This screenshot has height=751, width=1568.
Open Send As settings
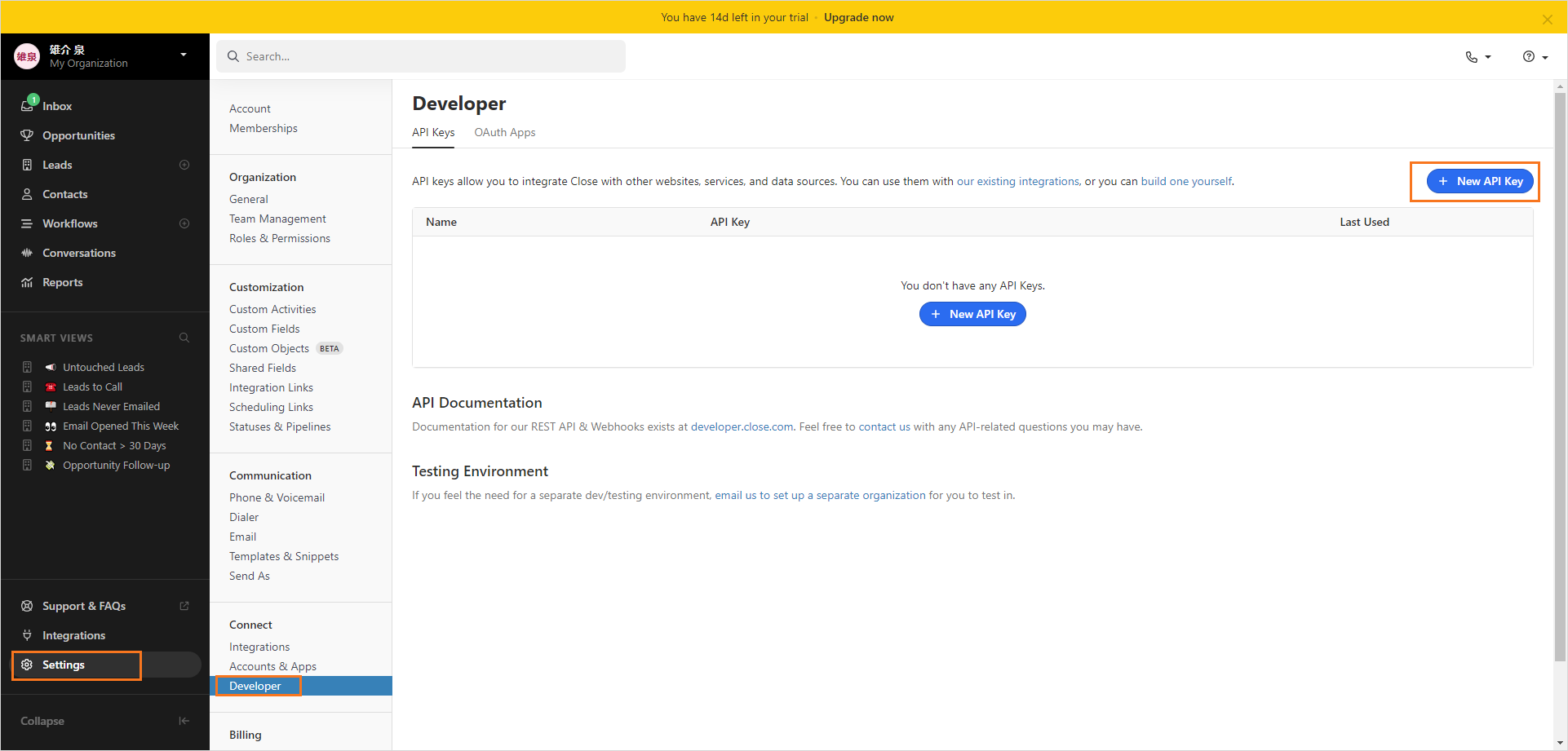click(250, 576)
